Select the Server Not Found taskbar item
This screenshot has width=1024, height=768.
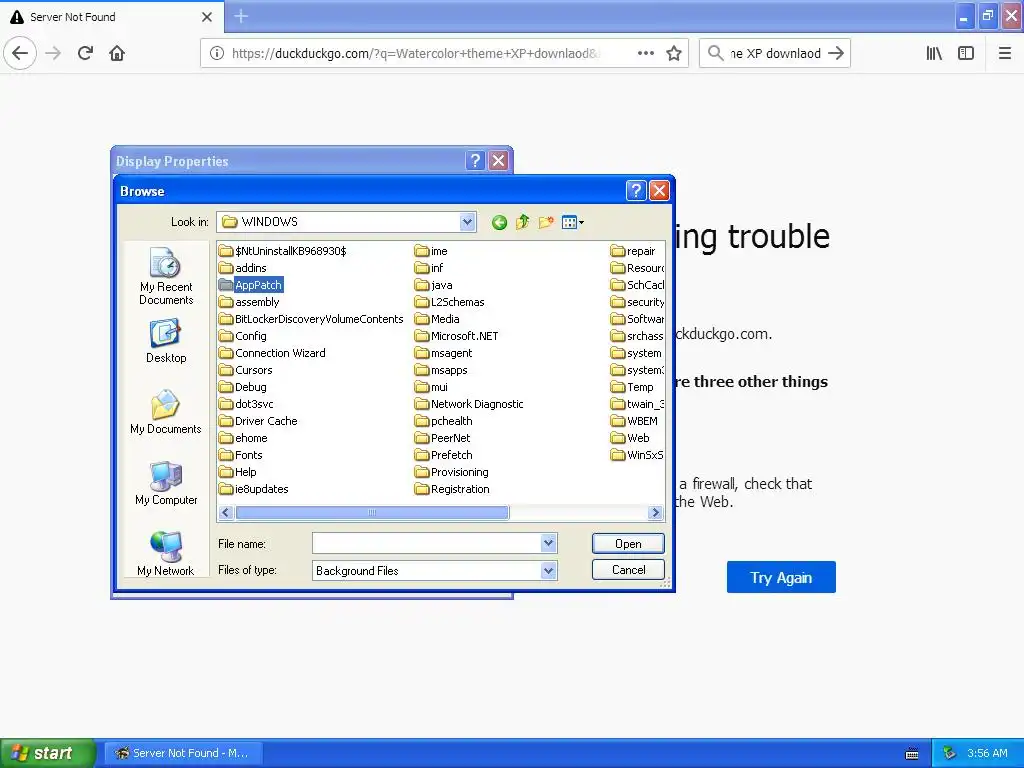click(183, 753)
